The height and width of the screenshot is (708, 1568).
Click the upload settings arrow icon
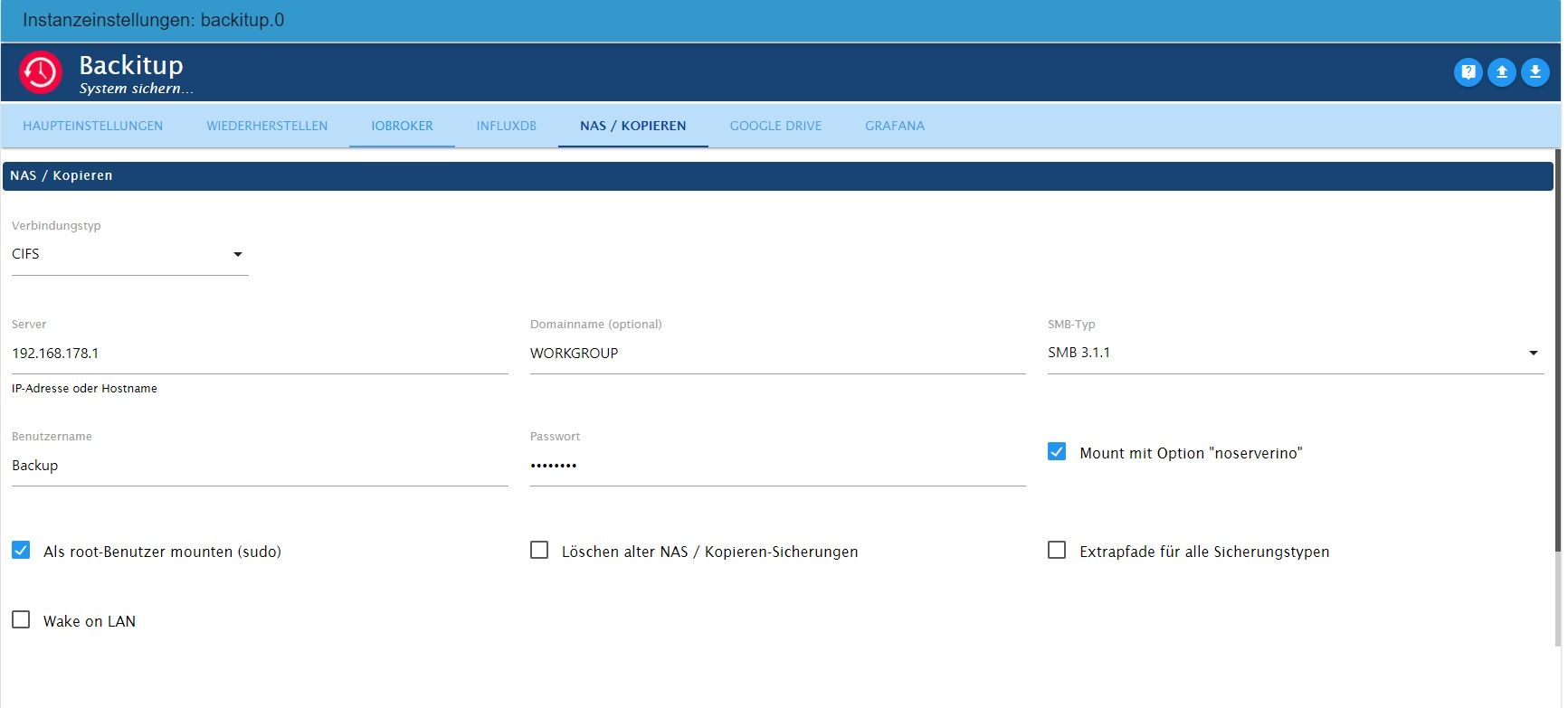(1502, 72)
